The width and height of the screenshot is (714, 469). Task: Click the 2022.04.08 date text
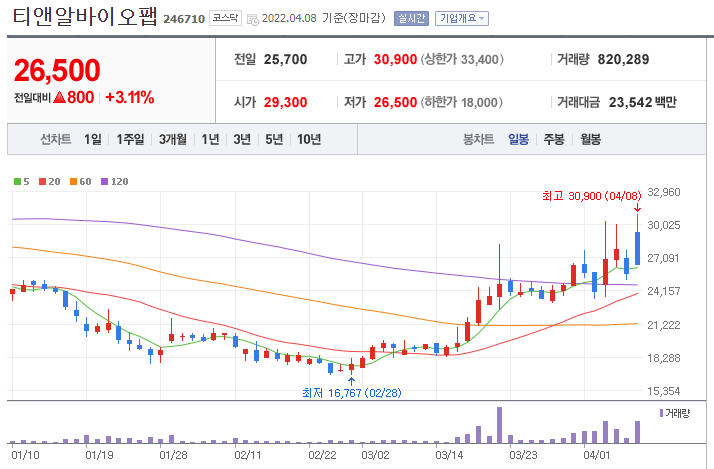click(289, 18)
